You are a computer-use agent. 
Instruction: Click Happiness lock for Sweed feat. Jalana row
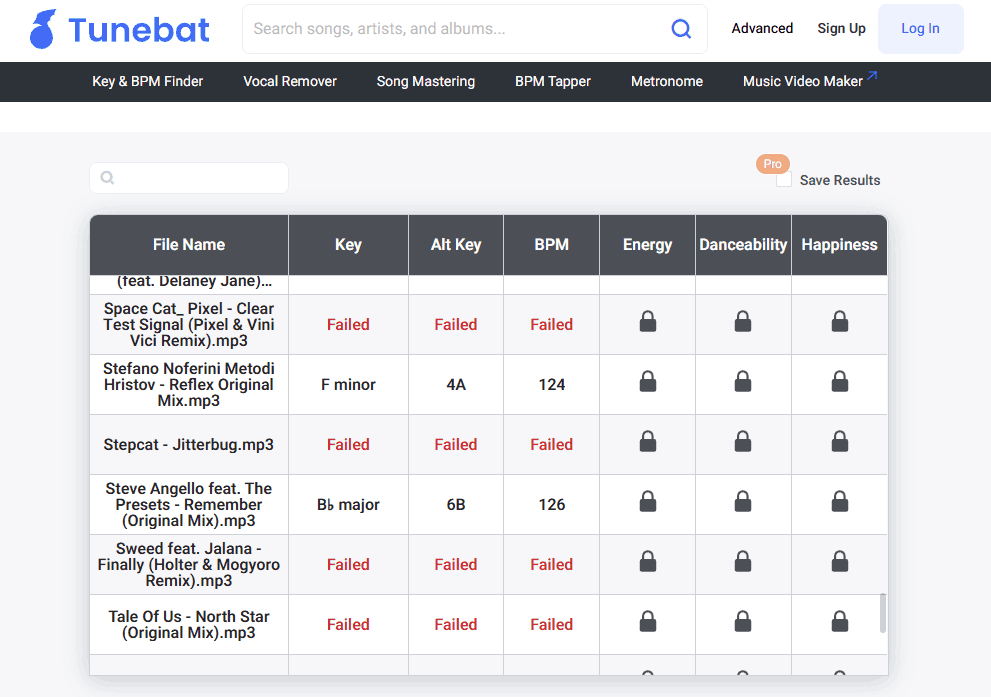coord(839,562)
